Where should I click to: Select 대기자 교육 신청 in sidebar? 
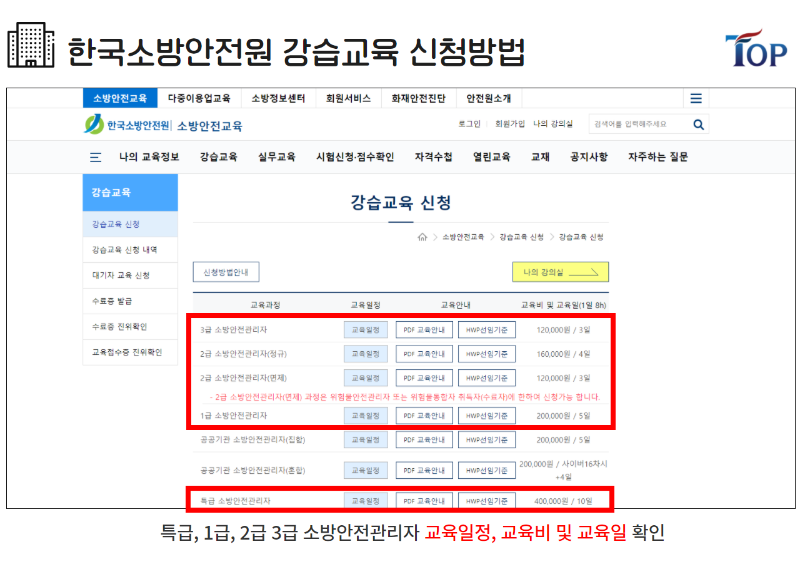[x=130, y=275]
